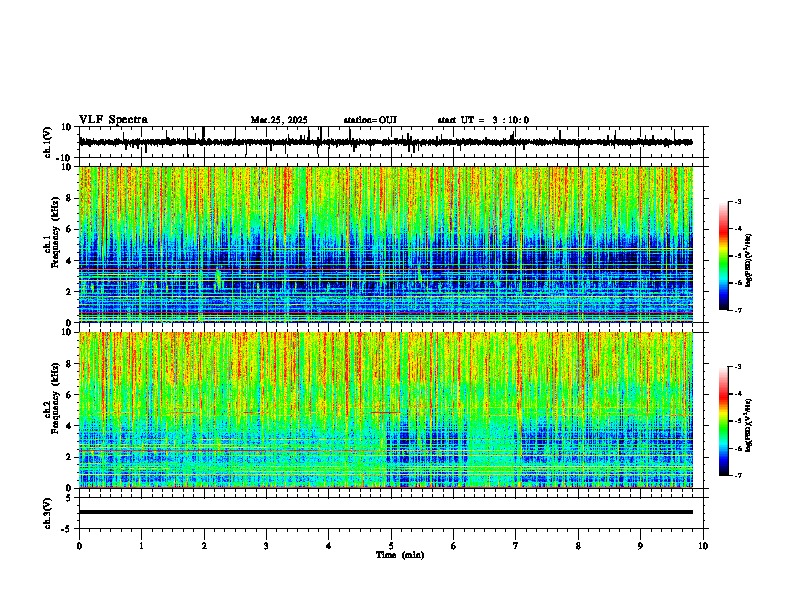
Task: Click the "-7" label on ch.1 color scale
Action: pyautogui.click(x=738, y=310)
